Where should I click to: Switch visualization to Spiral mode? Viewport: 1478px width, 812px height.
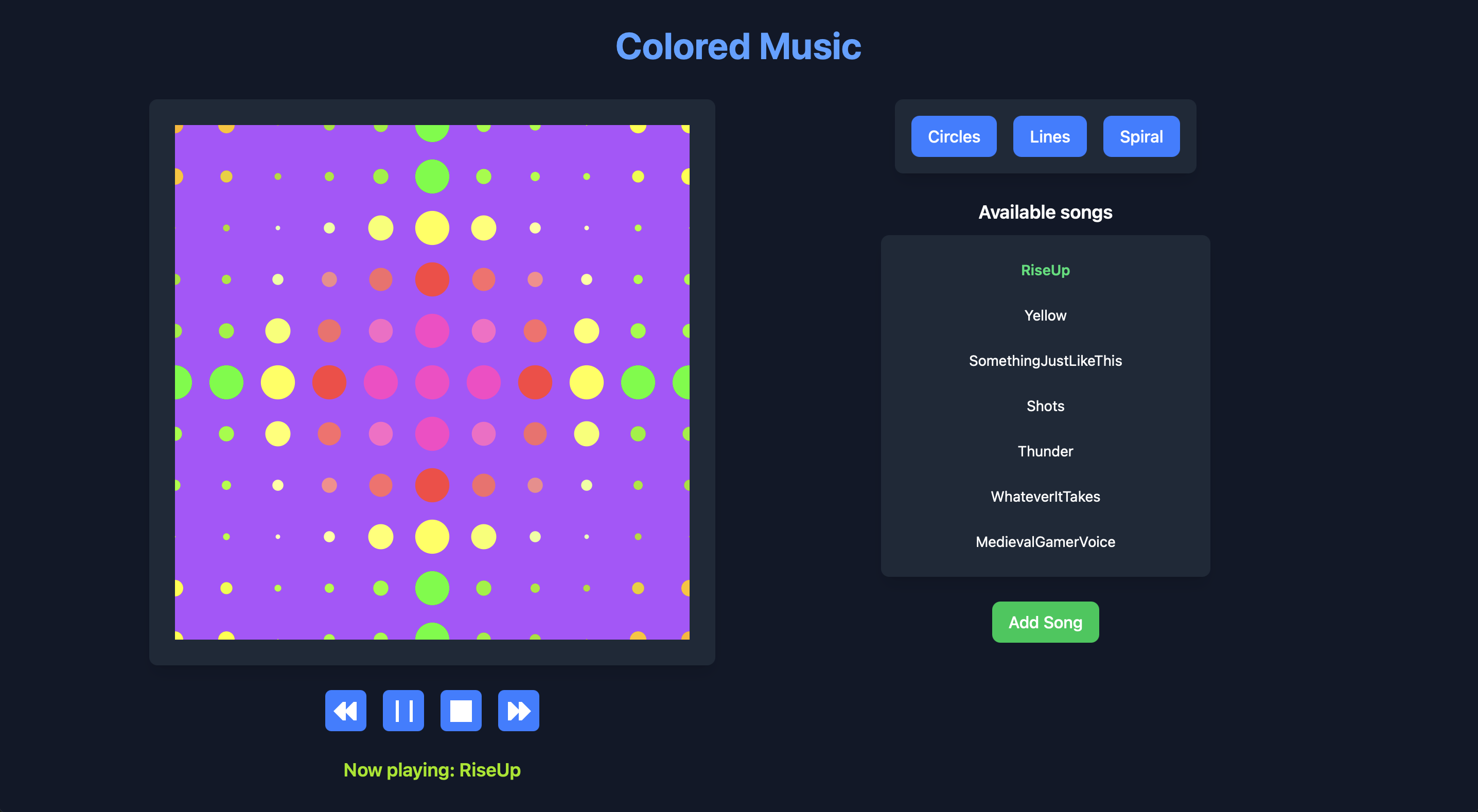pyautogui.click(x=1140, y=136)
